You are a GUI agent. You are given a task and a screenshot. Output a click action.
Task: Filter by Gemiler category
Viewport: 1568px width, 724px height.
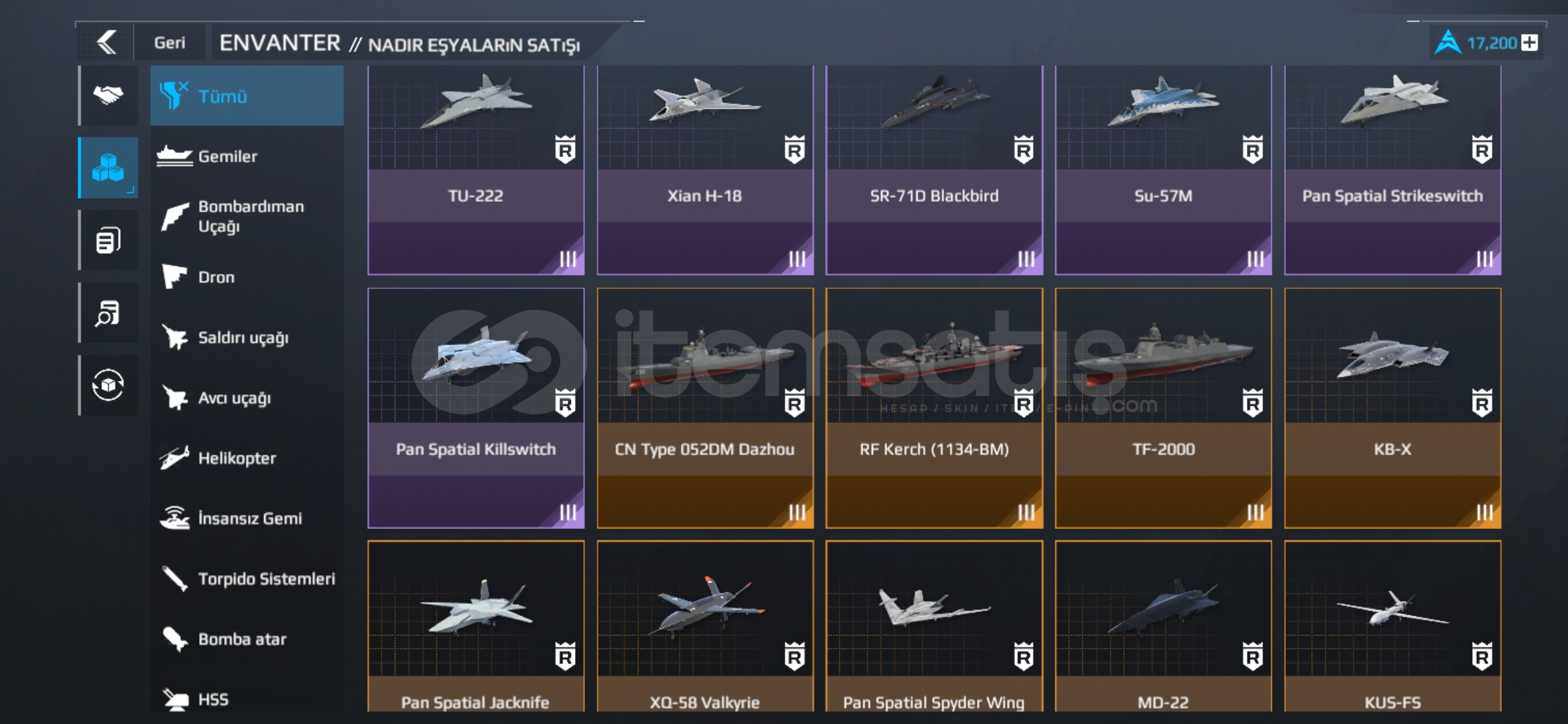pos(247,156)
